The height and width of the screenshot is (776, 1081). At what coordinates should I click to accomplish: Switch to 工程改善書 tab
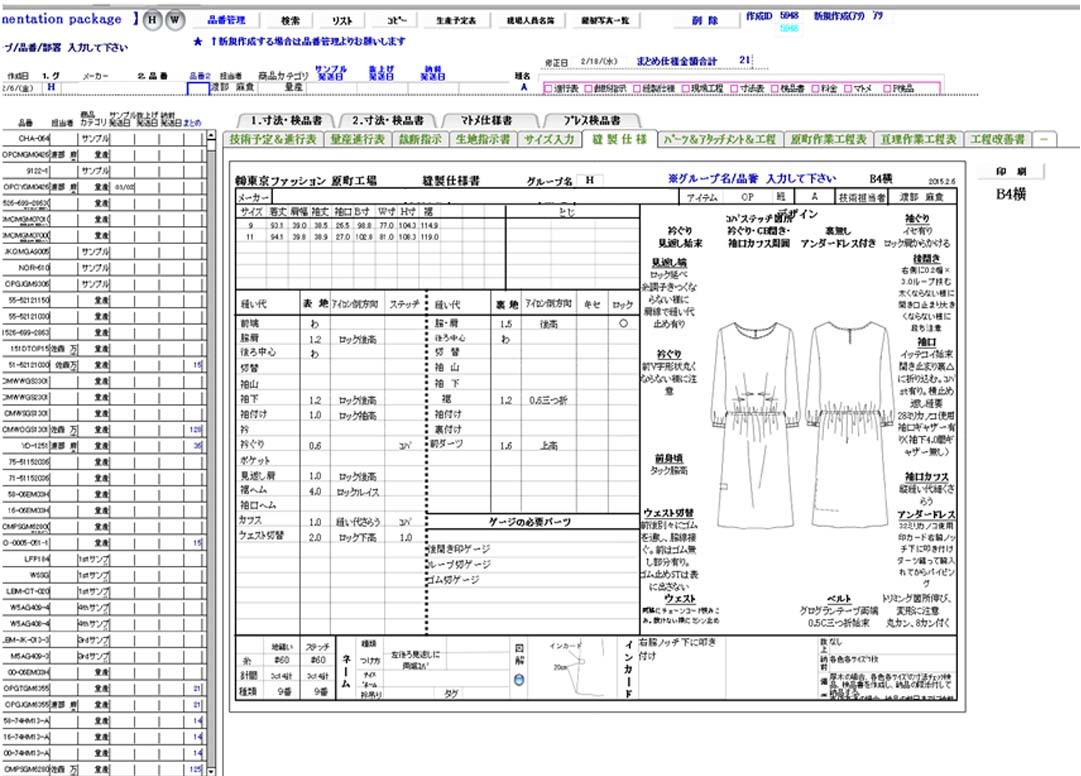pyautogui.click(x=998, y=139)
